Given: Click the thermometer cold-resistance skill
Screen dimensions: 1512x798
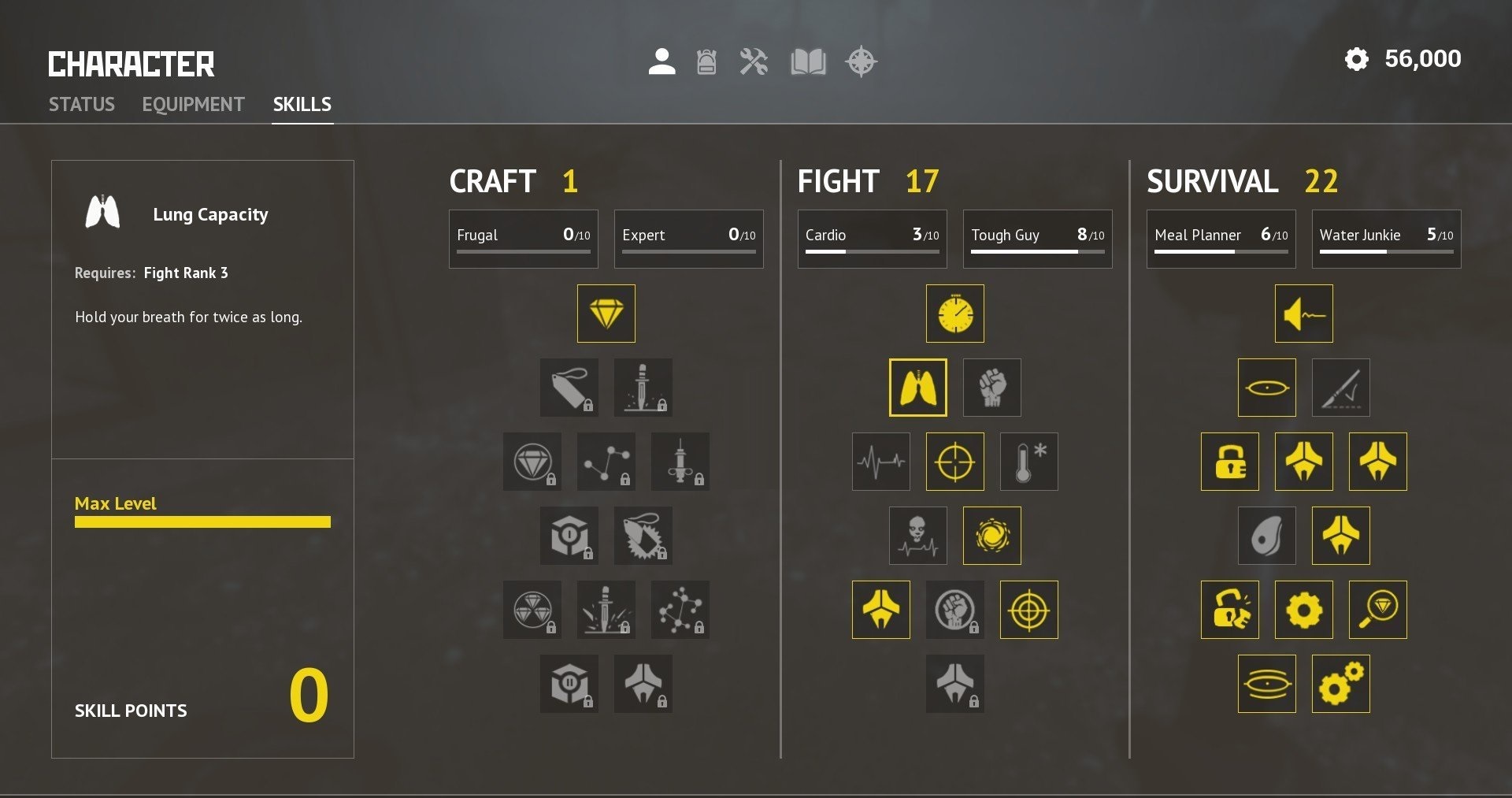Looking at the screenshot, I should coord(1028,462).
